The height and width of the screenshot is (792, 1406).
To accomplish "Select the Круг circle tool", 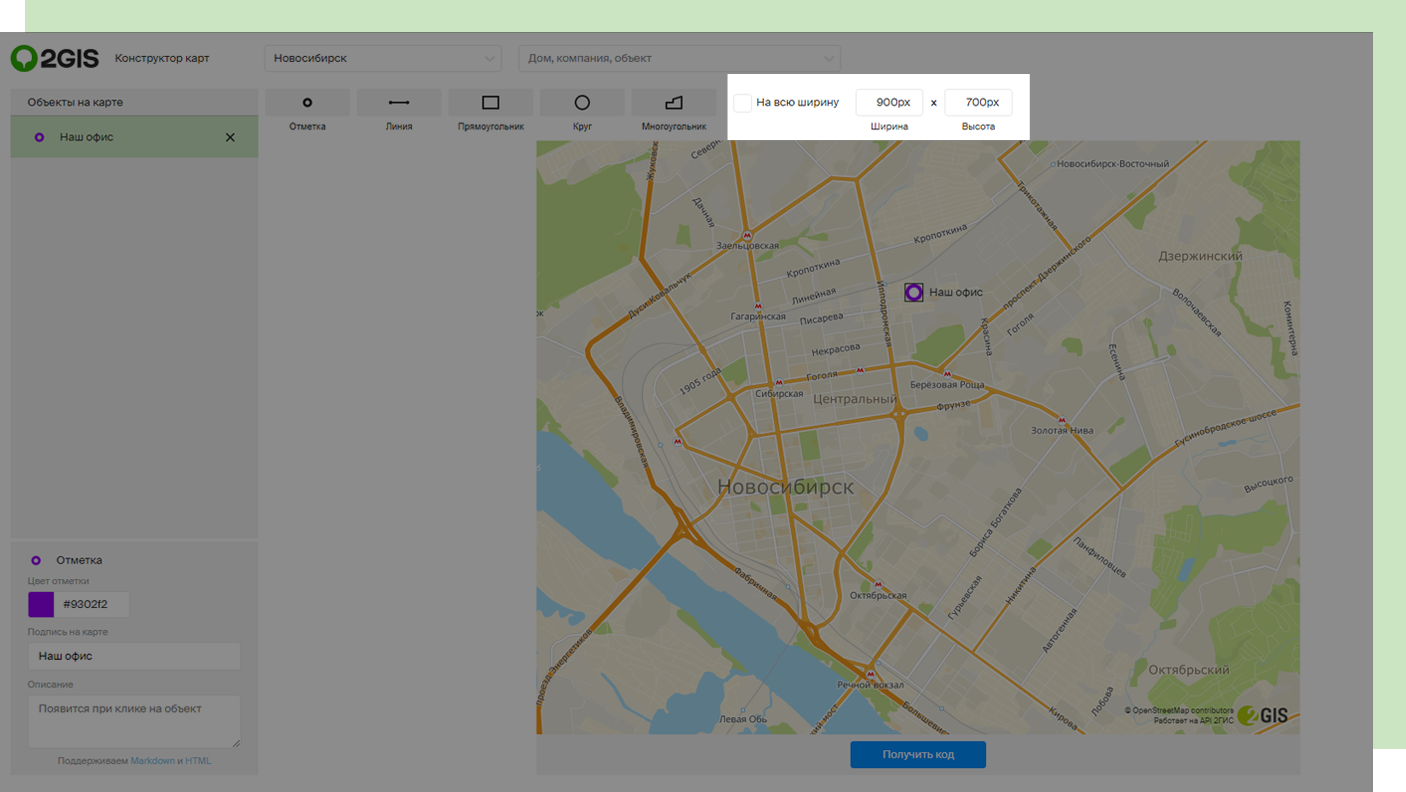I will (582, 102).
